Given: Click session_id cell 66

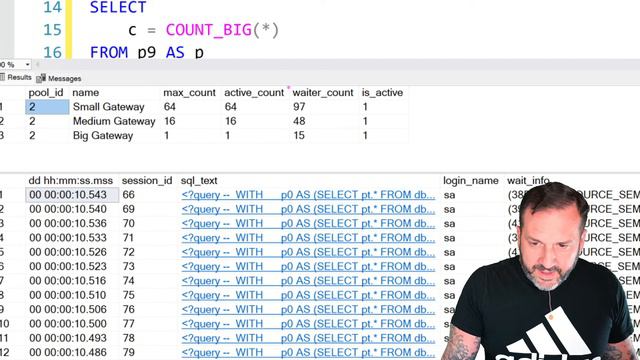Looking at the screenshot, I should pyautogui.click(x=128, y=195).
